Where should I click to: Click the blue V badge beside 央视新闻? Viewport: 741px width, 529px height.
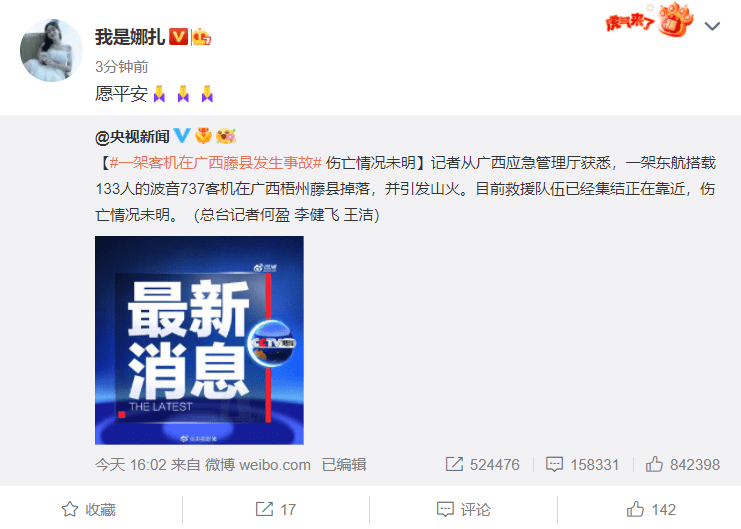(182, 136)
